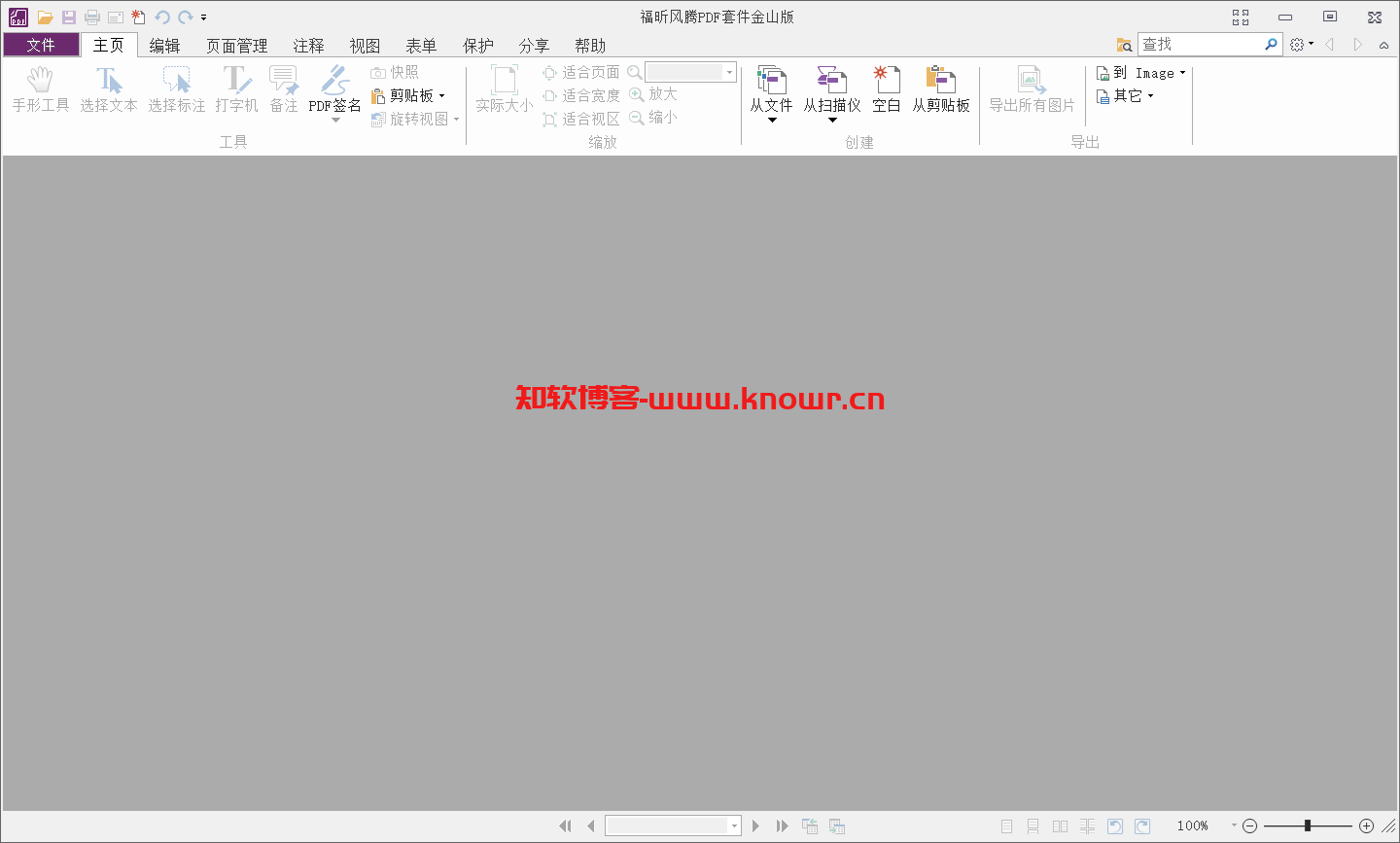Open the 文件 menu
Viewport: 1400px width, 843px height.
point(41,45)
